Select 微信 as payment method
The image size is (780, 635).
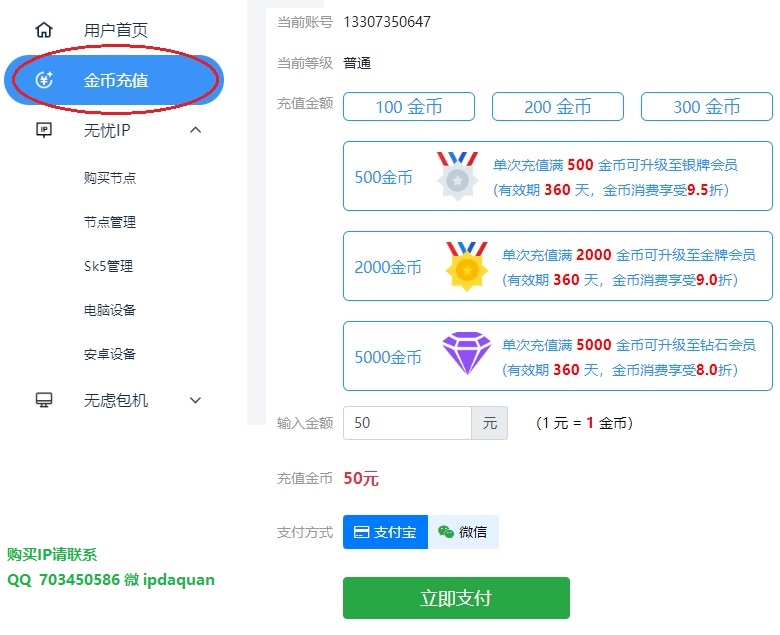463,532
